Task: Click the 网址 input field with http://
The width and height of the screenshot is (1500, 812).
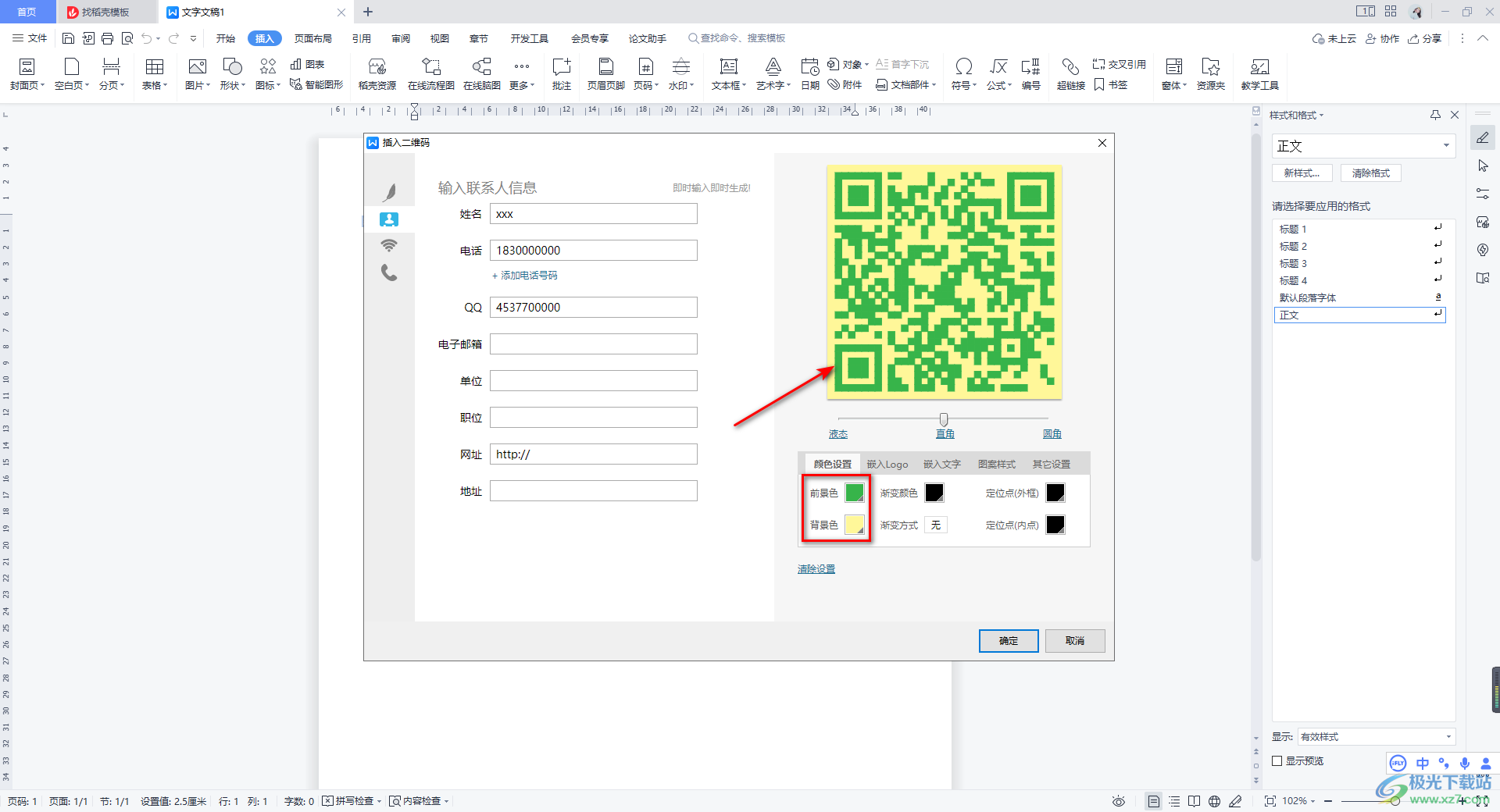Action: (x=594, y=454)
